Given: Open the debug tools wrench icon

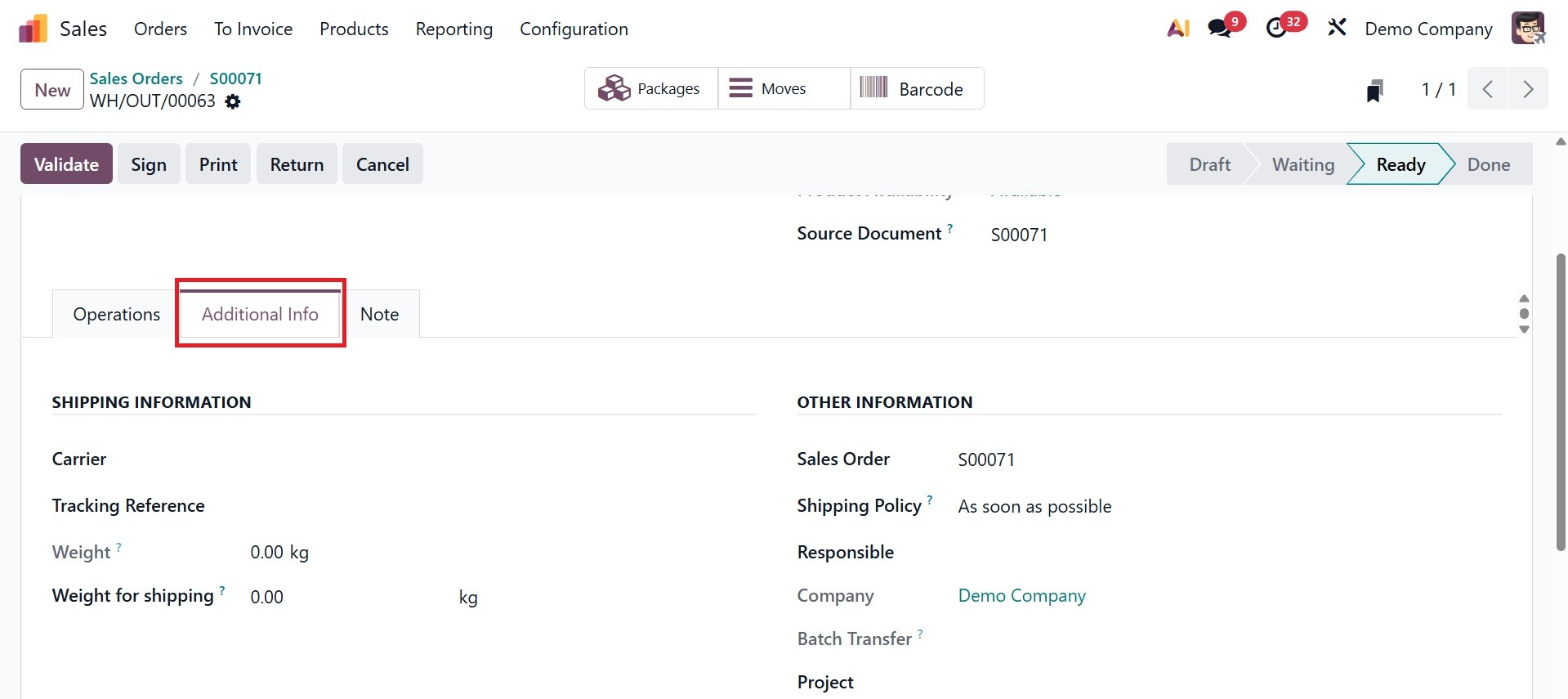Looking at the screenshot, I should [x=1337, y=29].
